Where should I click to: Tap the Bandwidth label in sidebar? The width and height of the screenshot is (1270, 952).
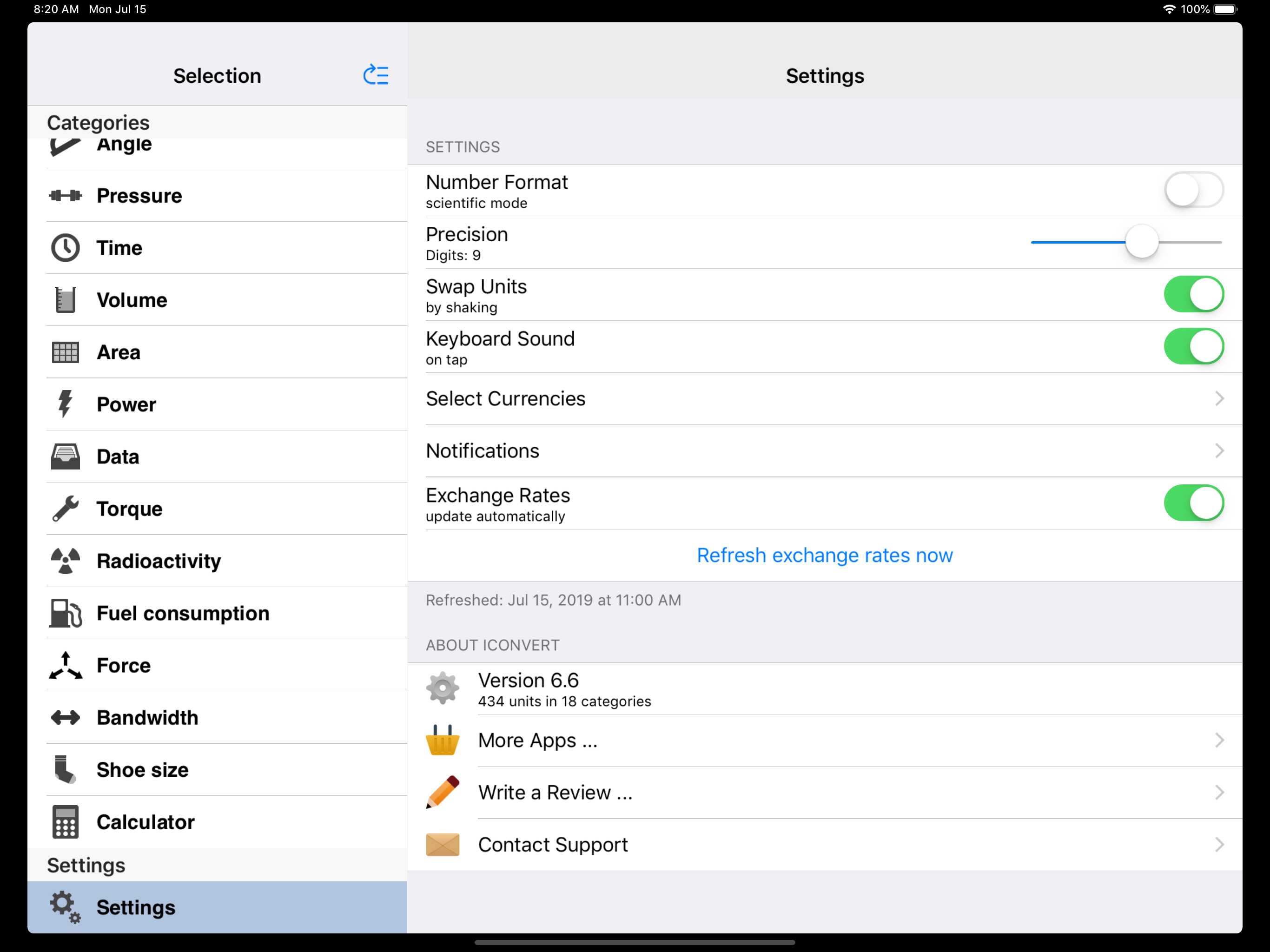click(147, 718)
